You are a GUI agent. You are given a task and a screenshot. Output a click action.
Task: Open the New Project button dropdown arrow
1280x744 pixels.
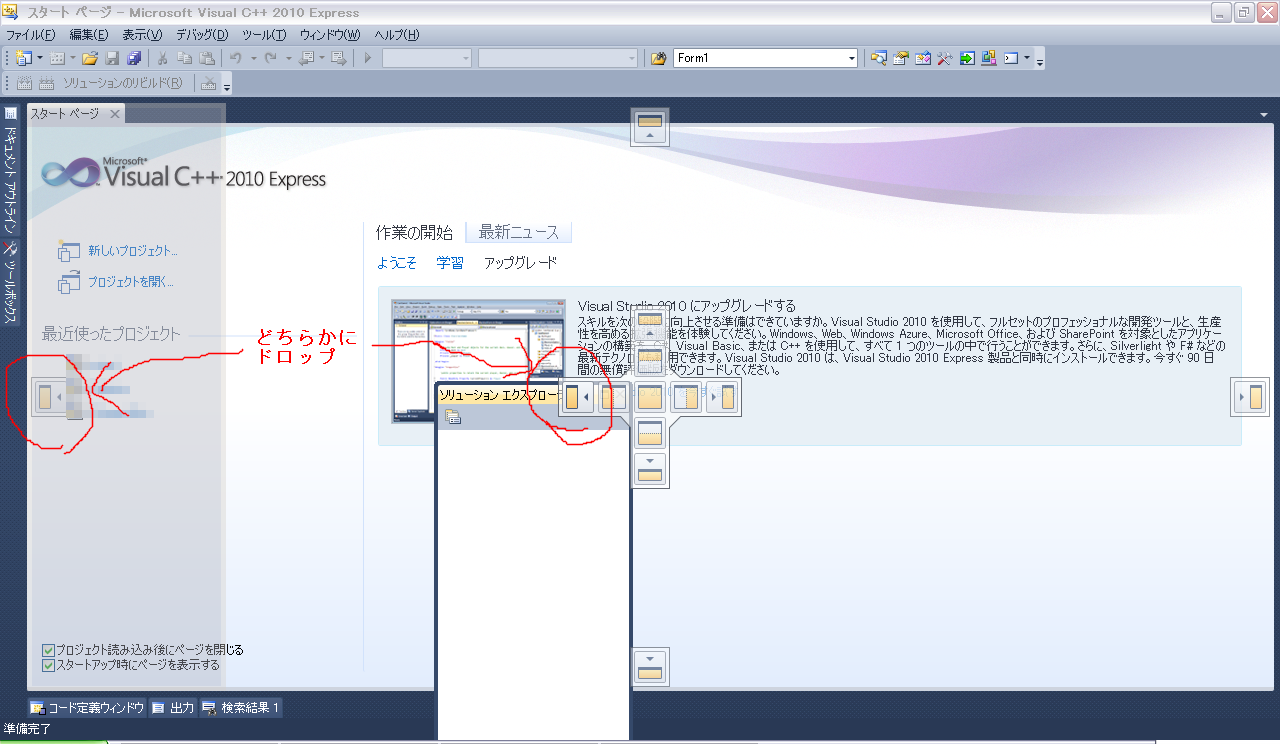coord(40,58)
